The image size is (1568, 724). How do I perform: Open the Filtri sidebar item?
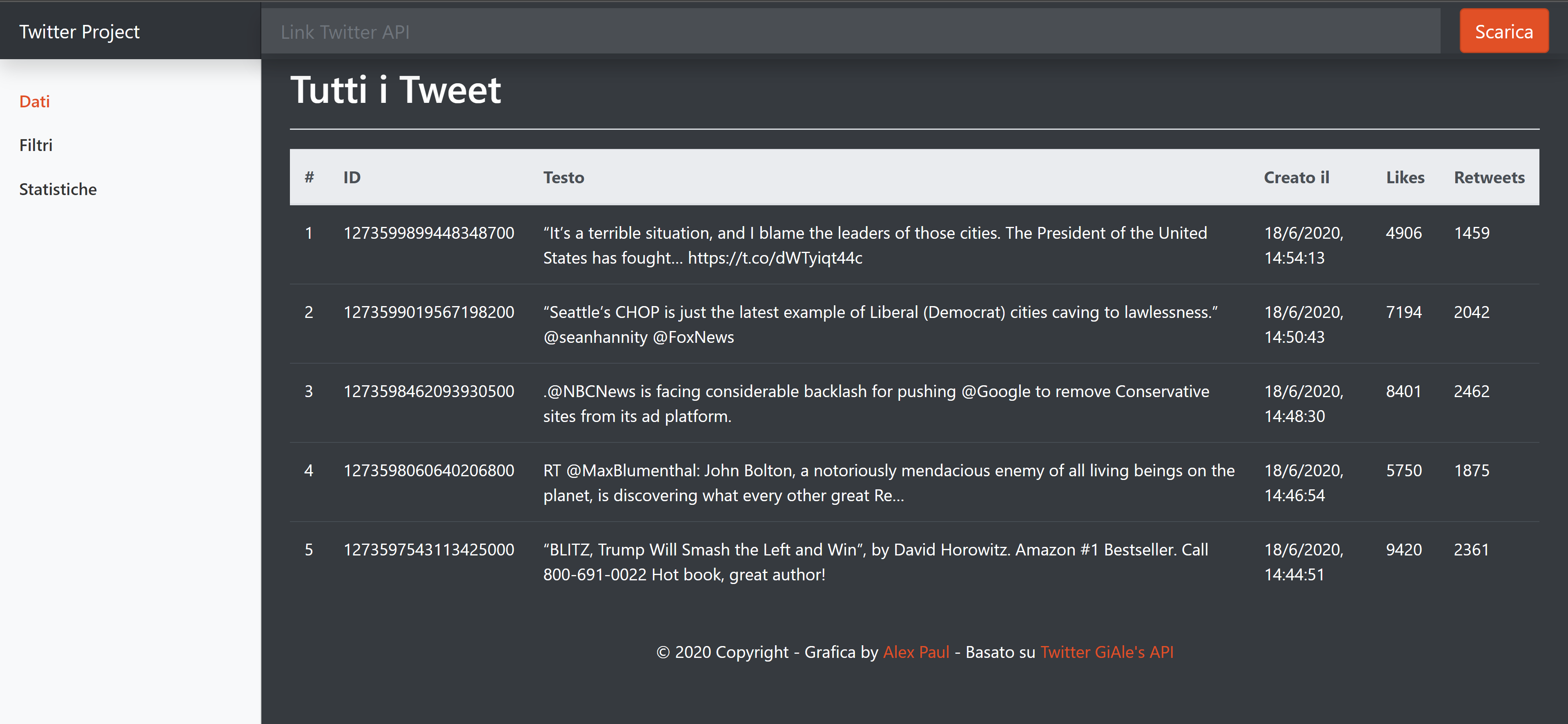point(36,145)
